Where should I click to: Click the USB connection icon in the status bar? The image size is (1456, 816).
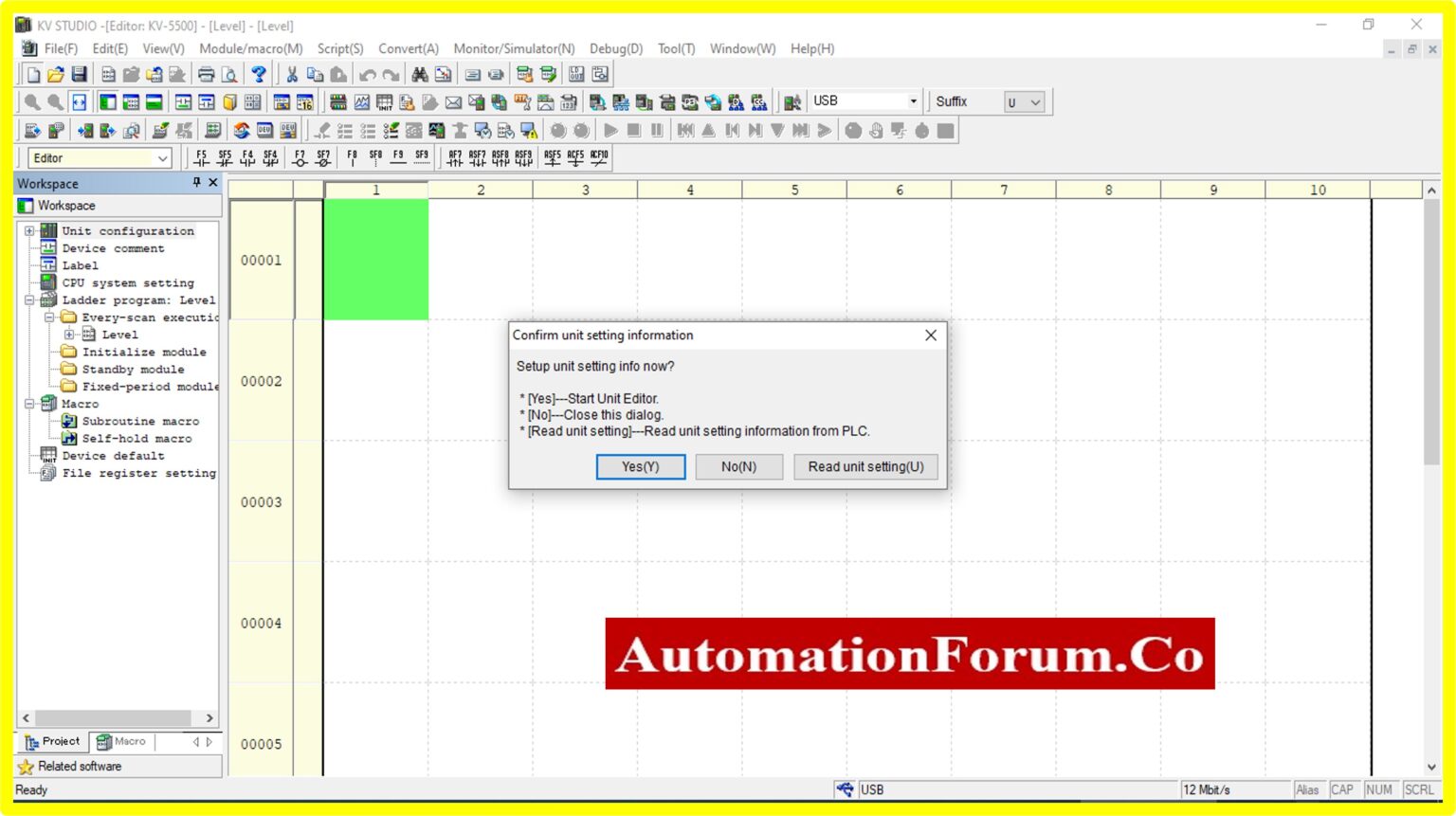pos(844,789)
